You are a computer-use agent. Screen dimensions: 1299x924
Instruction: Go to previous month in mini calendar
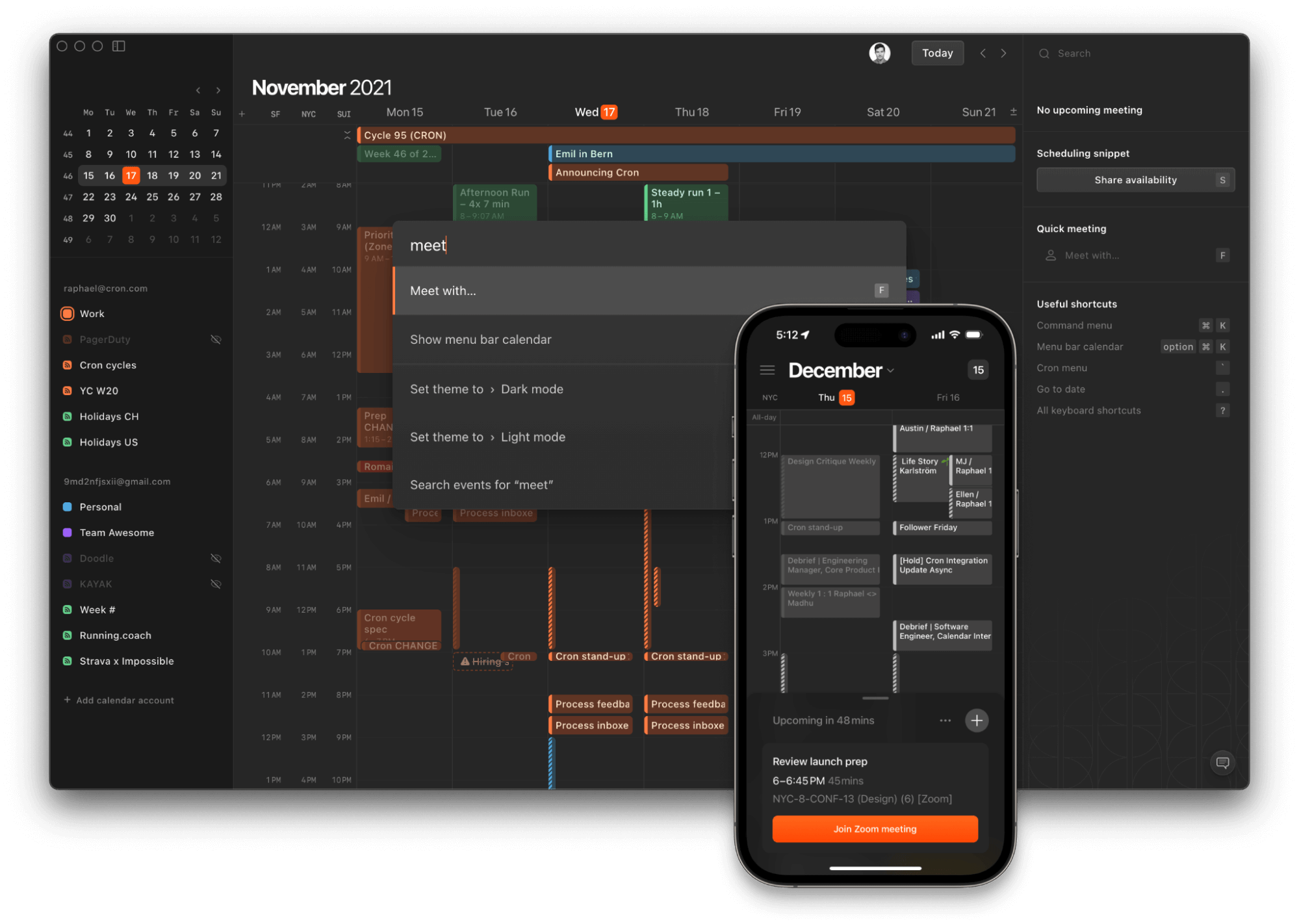click(x=198, y=90)
